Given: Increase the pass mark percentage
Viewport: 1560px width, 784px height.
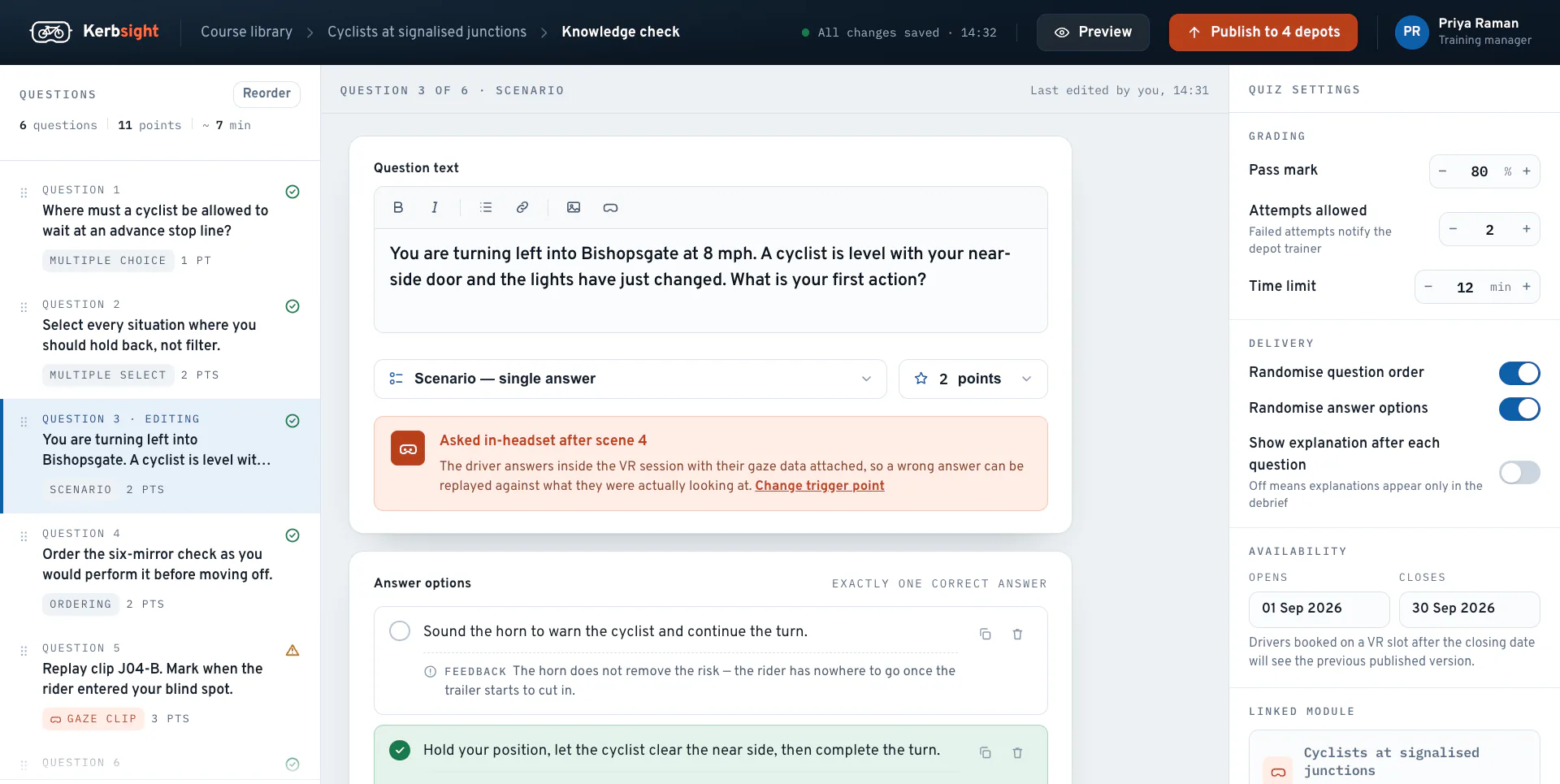Looking at the screenshot, I should point(1527,171).
